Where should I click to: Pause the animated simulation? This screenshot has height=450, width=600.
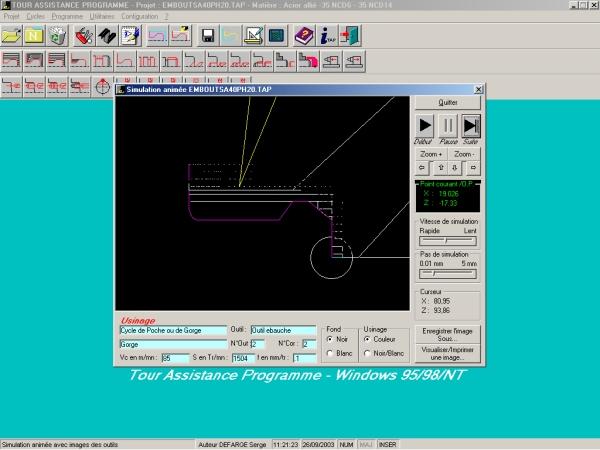pyautogui.click(x=448, y=125)
